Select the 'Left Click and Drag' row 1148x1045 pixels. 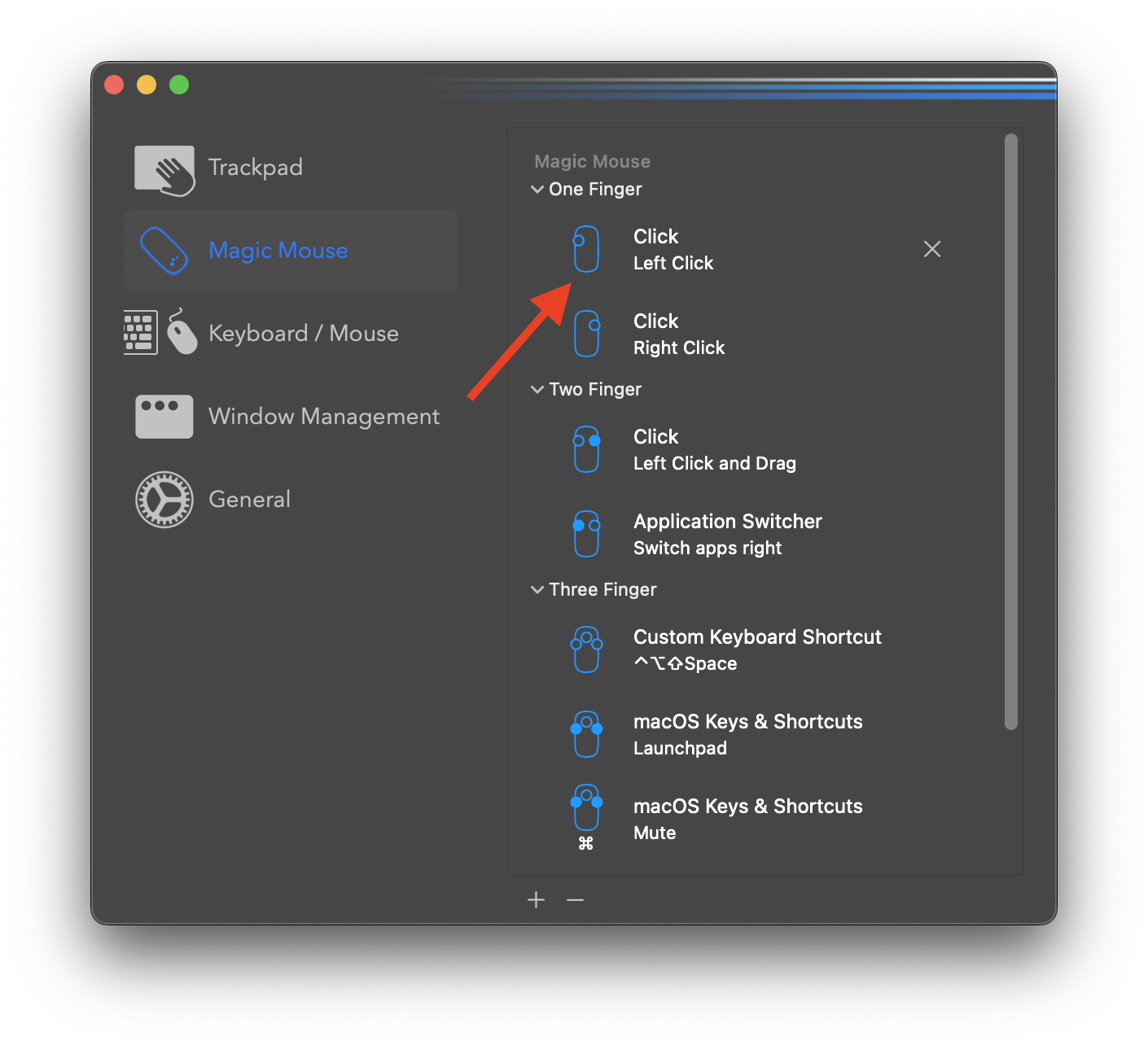click(715, 464)
